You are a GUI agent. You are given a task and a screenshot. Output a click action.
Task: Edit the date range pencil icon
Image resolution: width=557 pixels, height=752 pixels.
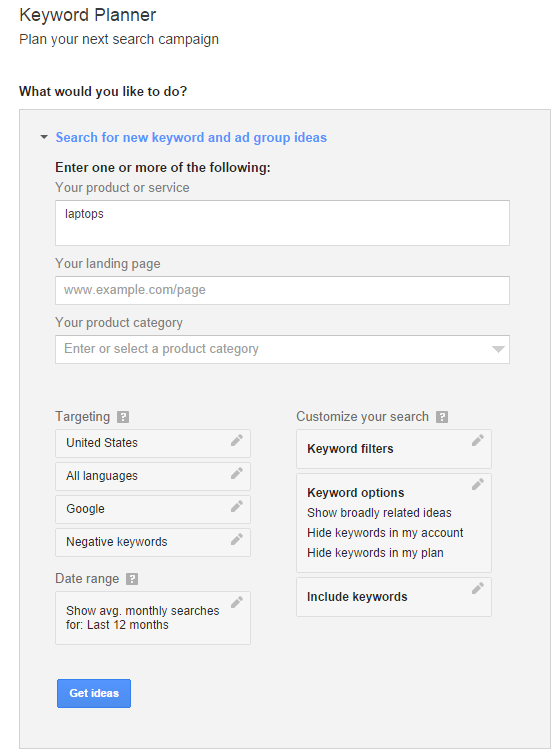[237, 602]
